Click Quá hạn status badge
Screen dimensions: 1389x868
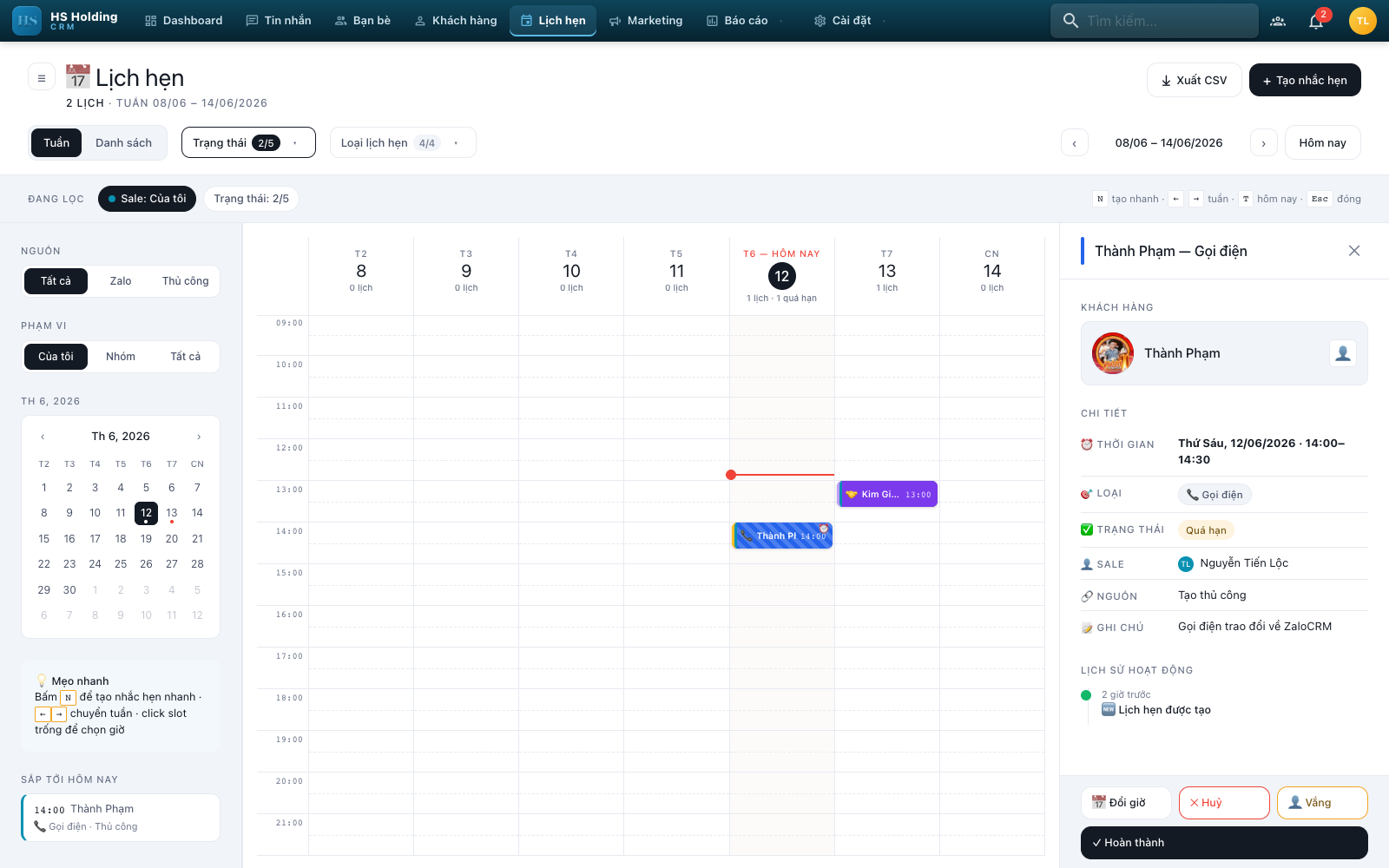[x=1206, y=530]
